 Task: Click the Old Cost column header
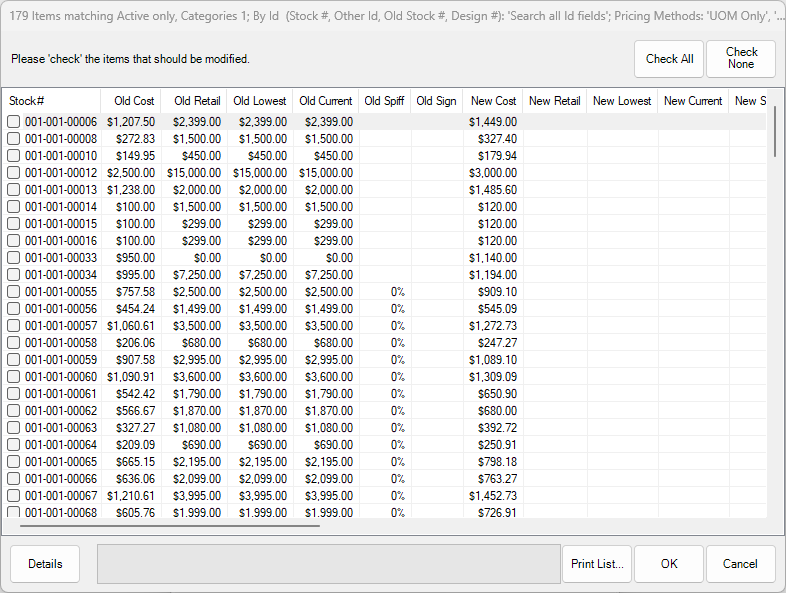tap(133, 101)
